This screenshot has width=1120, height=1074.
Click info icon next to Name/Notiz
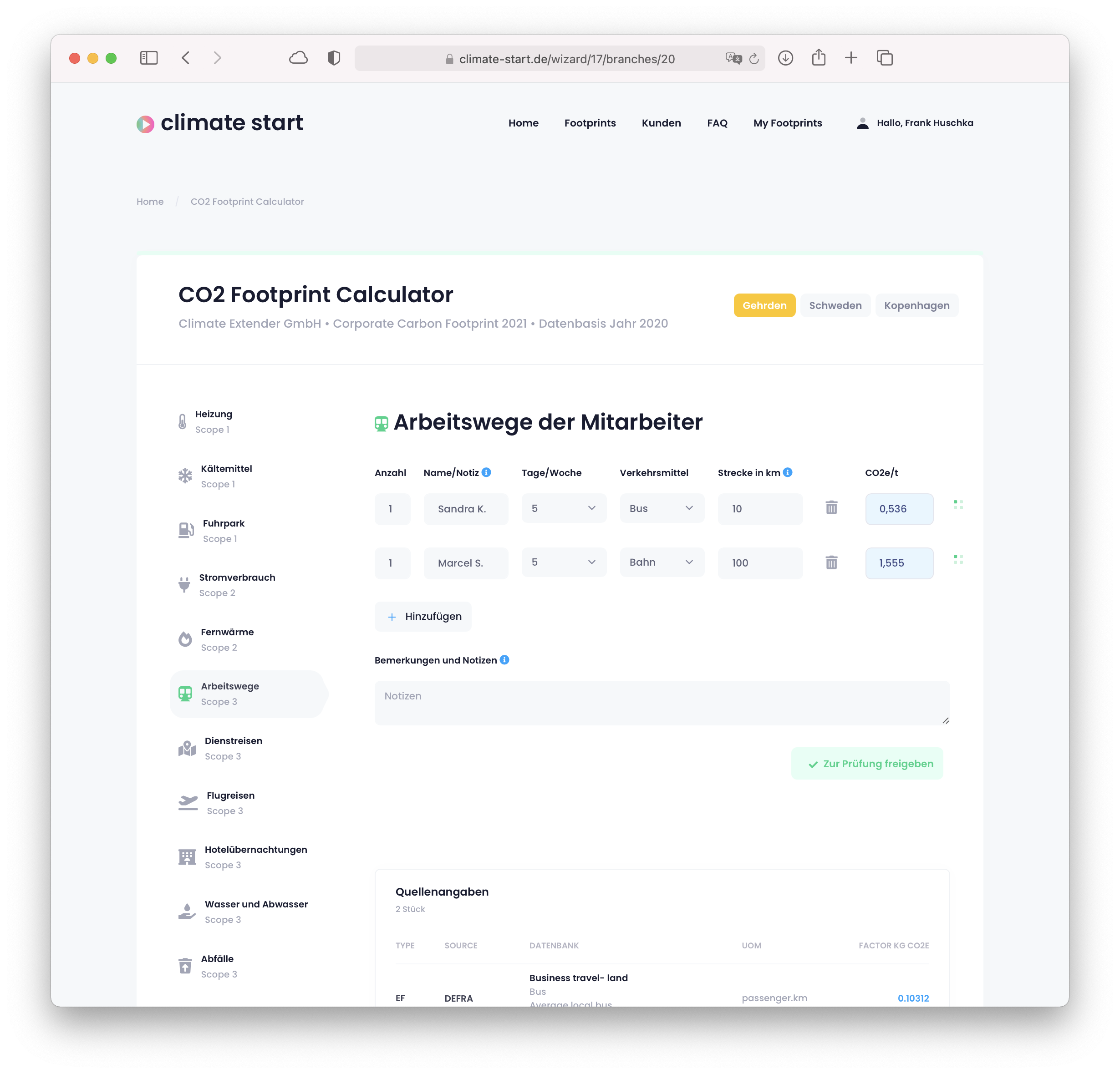486,472
